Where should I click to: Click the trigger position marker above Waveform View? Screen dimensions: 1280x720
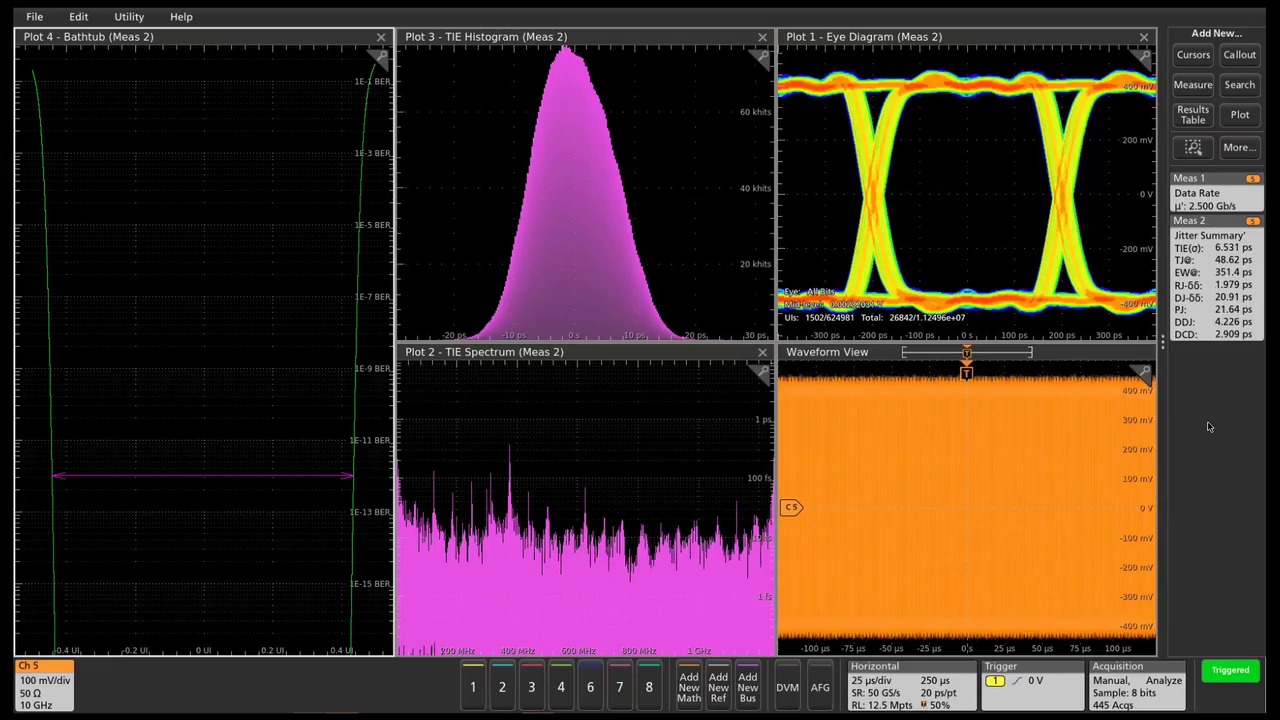[x=966, y=372]
